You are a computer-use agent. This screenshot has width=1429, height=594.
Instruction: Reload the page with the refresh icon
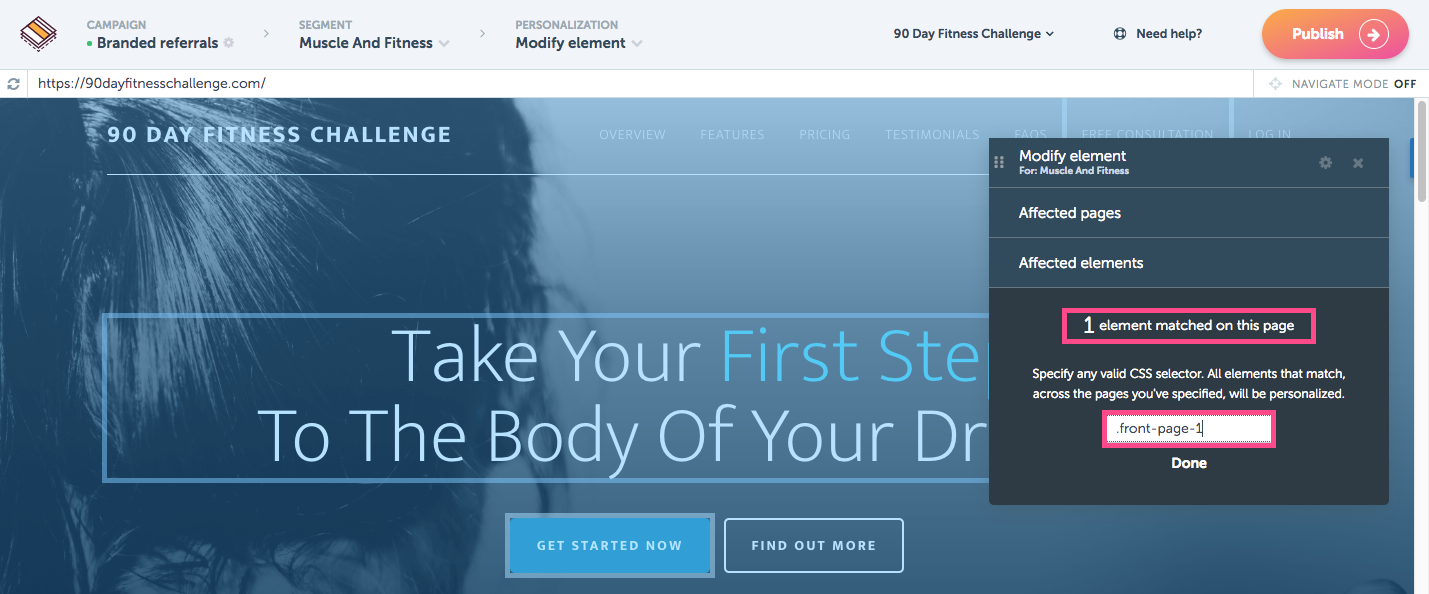pyautogui.click(x=13, y=84)
